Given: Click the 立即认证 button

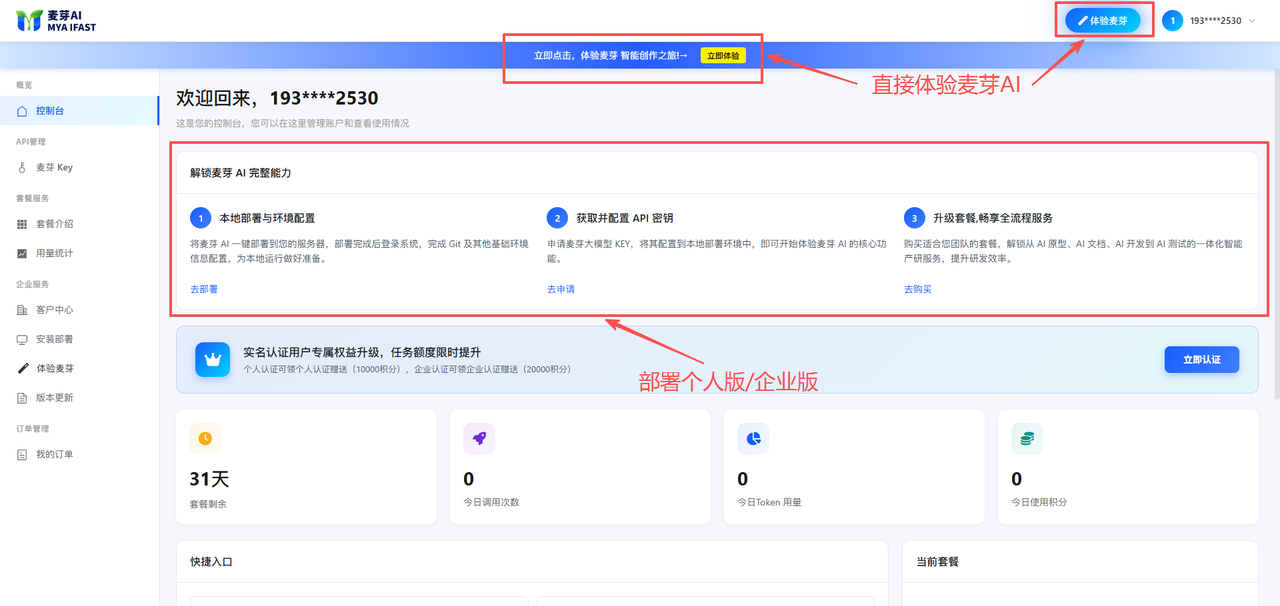Looking at the screenshot, I should pyautogui.click(x=1201, y=360).
